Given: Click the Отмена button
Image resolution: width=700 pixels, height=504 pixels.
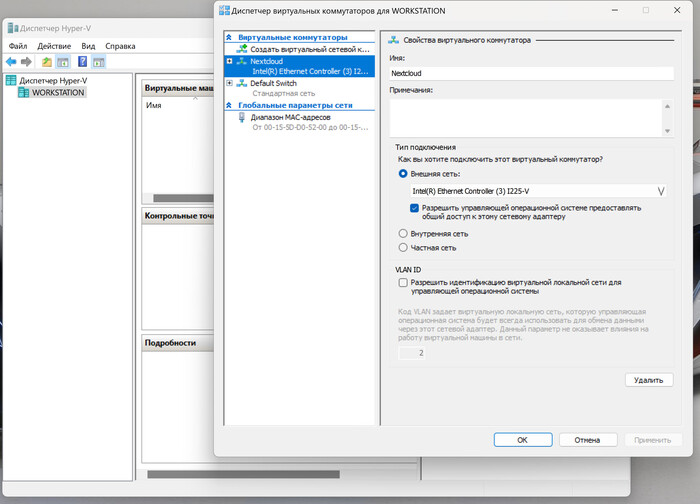Looking at the screenshot, I should [588, 440].
